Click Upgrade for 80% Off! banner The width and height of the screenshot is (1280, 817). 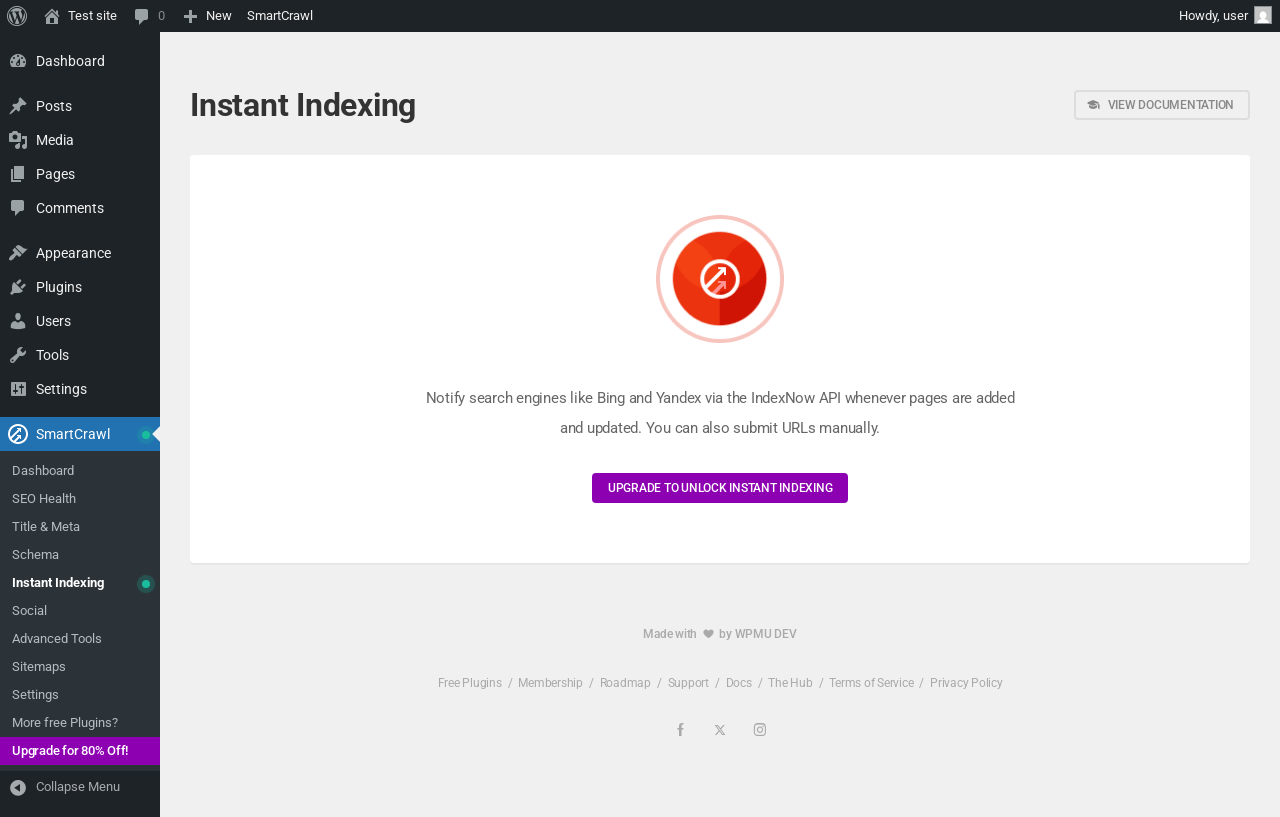coord(80,751)
